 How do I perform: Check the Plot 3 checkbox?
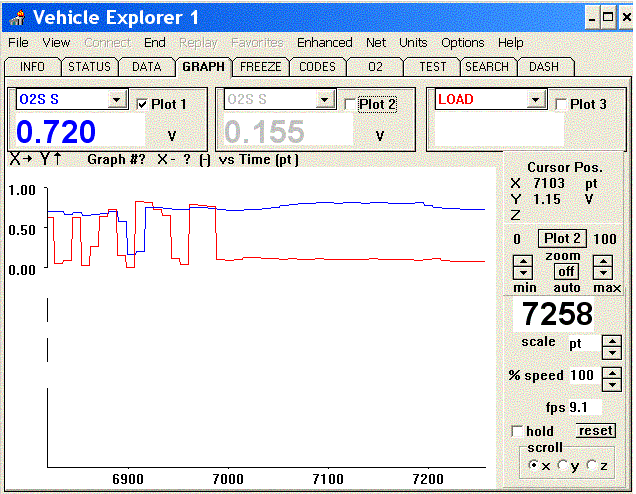(x=561, y=104)
